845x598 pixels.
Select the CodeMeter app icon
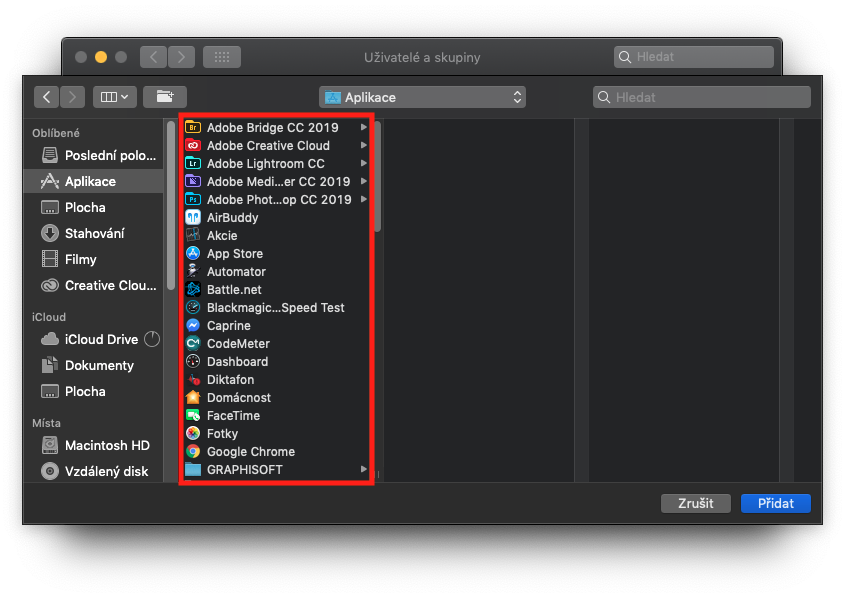tap(193, 344)
